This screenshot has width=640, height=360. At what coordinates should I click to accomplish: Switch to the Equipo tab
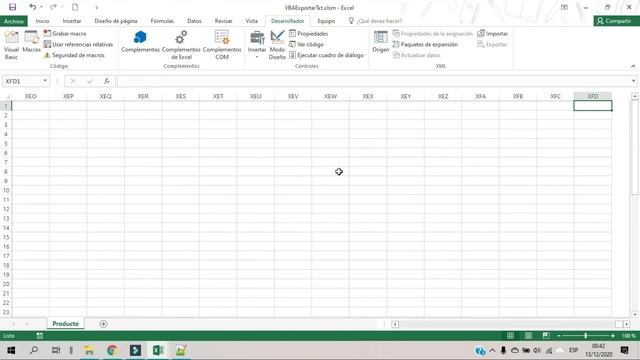[326, 21]
